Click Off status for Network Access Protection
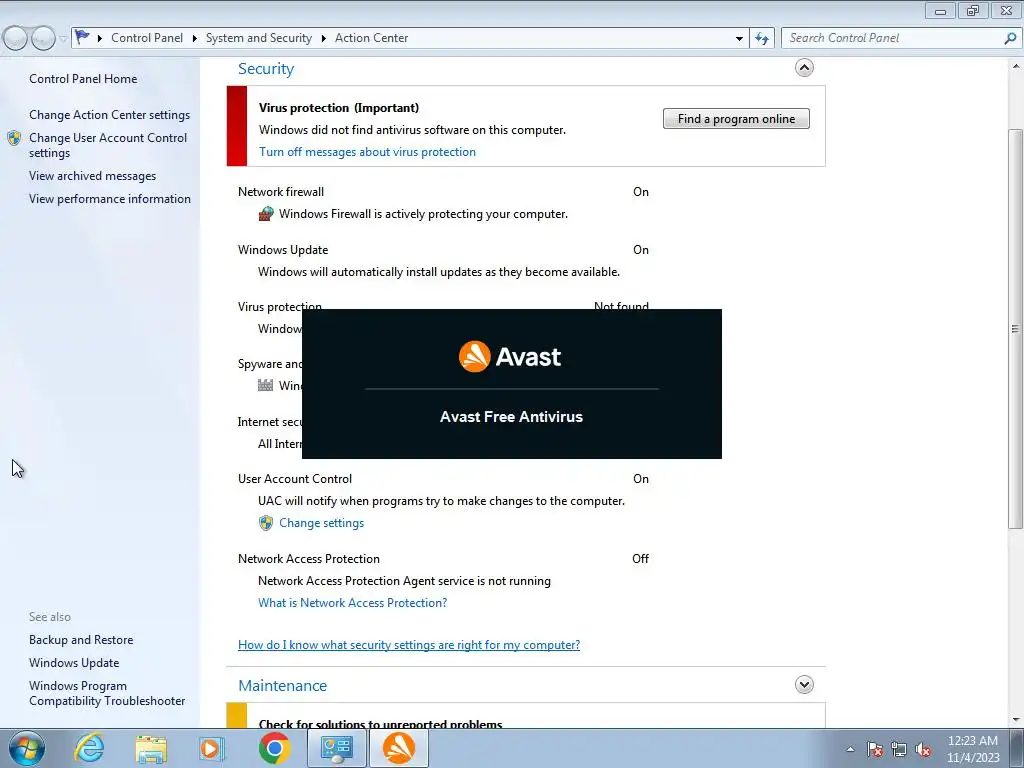The image size is (1024, 768). (641, 558)
